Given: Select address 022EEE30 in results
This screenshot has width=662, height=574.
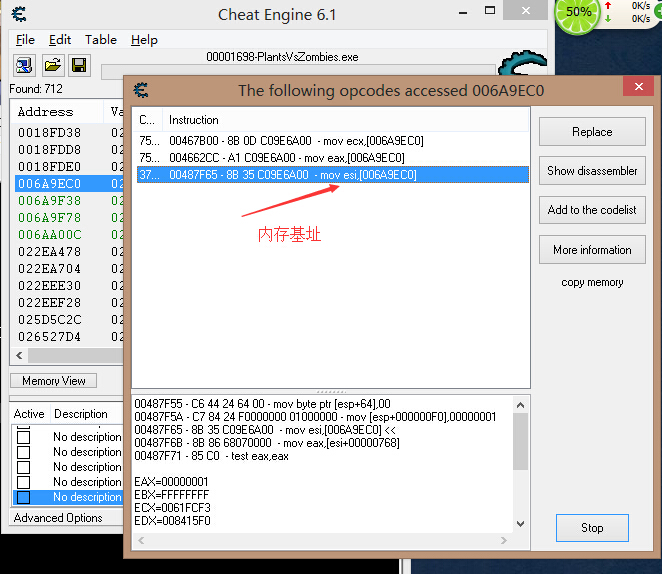Looking at the screenshot, I should pyautogui.click(x=49, y=286).
